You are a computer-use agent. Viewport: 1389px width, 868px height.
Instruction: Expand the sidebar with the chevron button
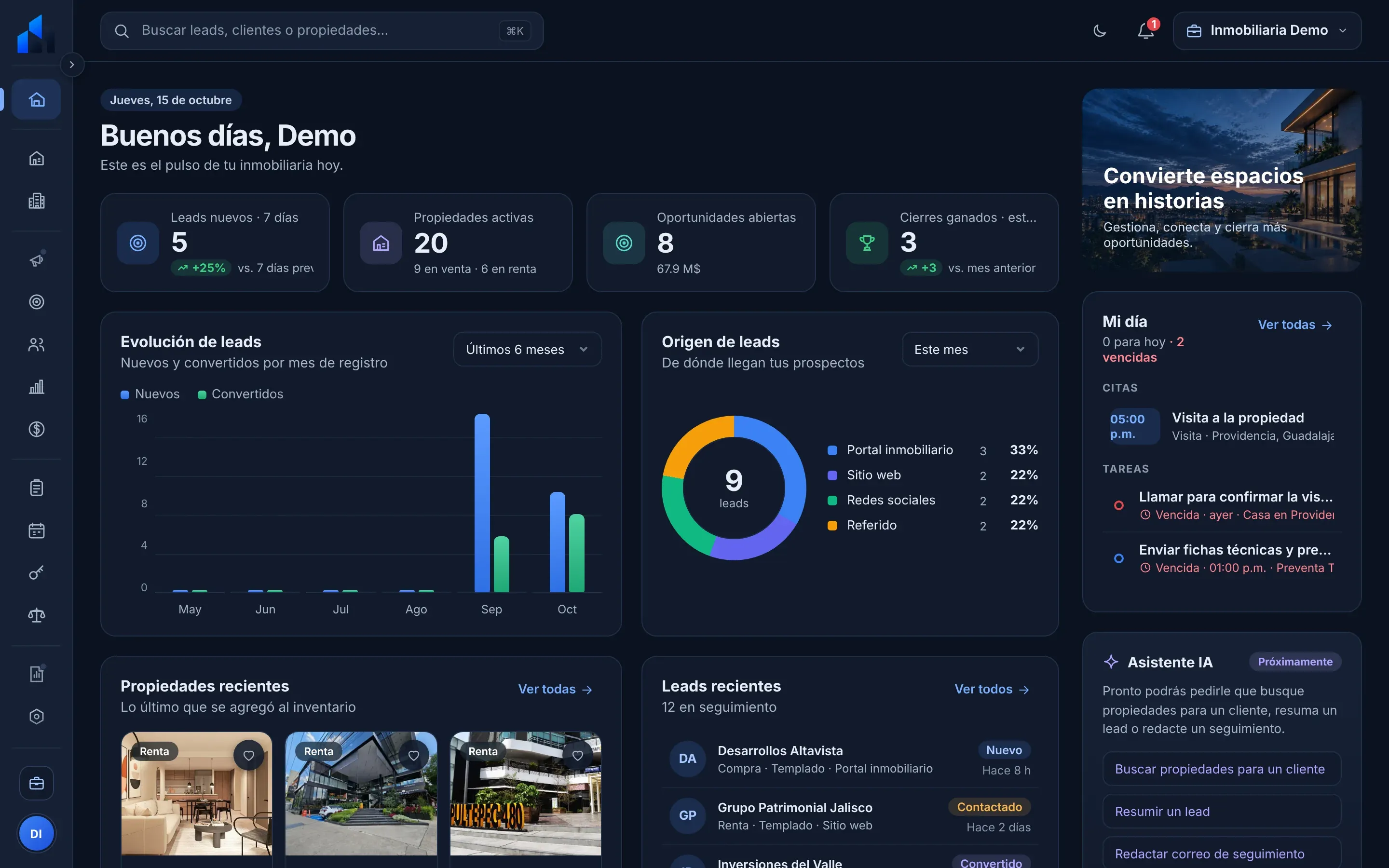[72, 64]
